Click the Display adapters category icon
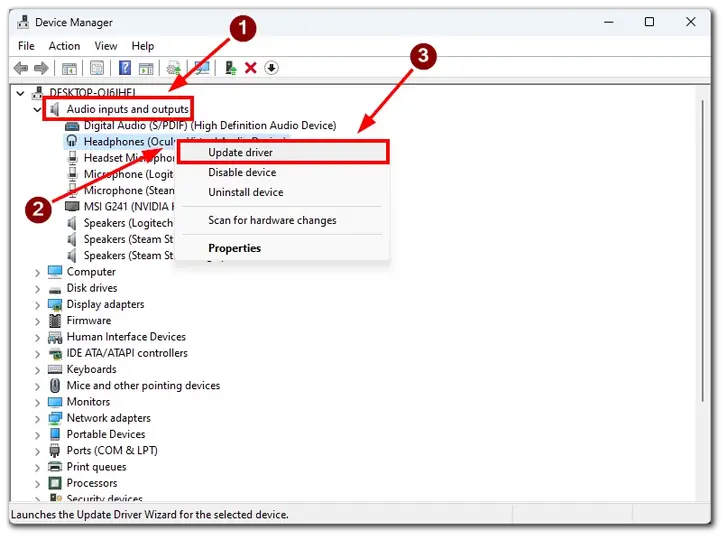Screen dimensions: 727x540 click(x=55, y=305)
